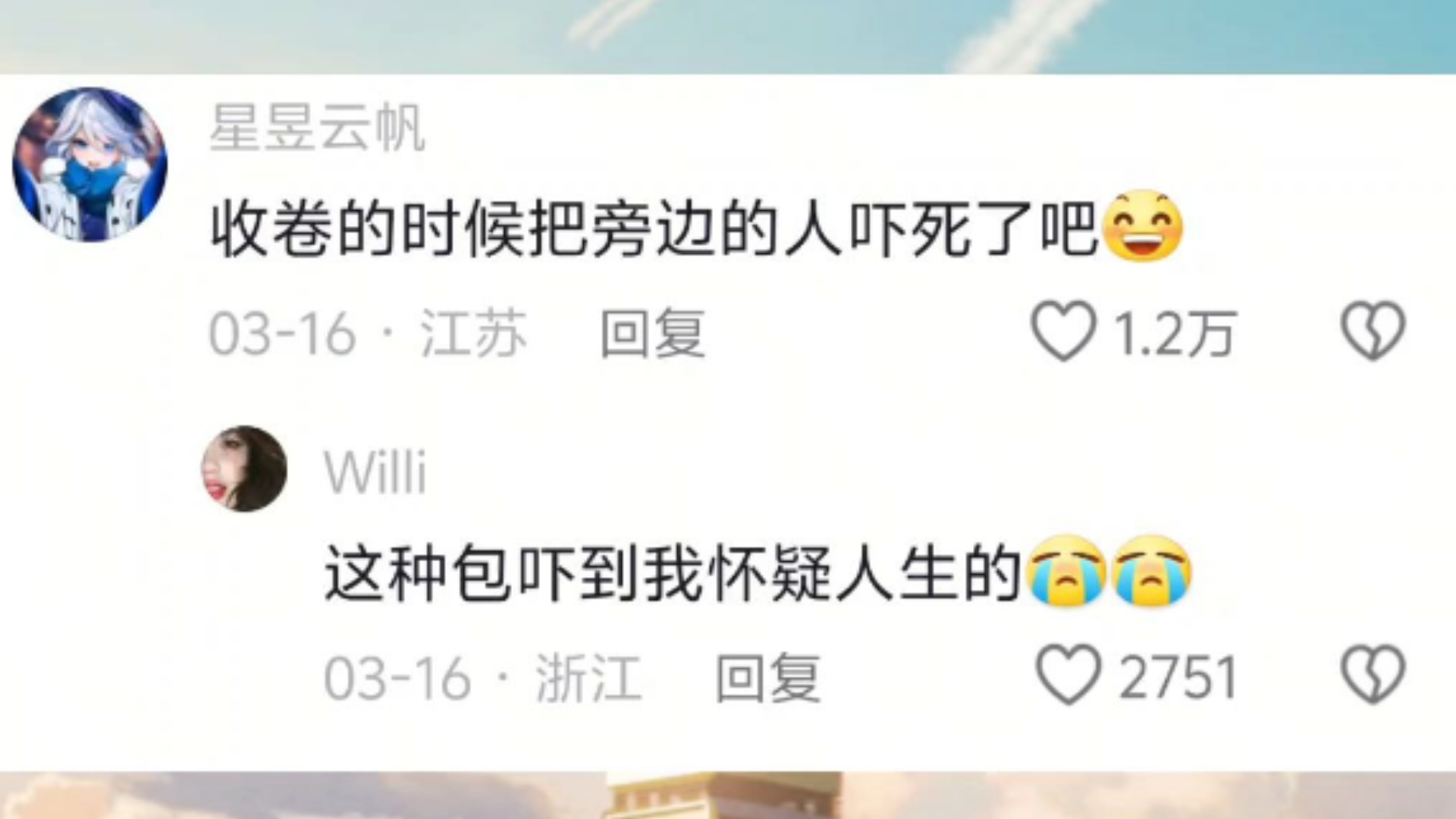Tap the video background above the comments
The height and width of the screenshot is (819, 1456).
click(728, 36)
